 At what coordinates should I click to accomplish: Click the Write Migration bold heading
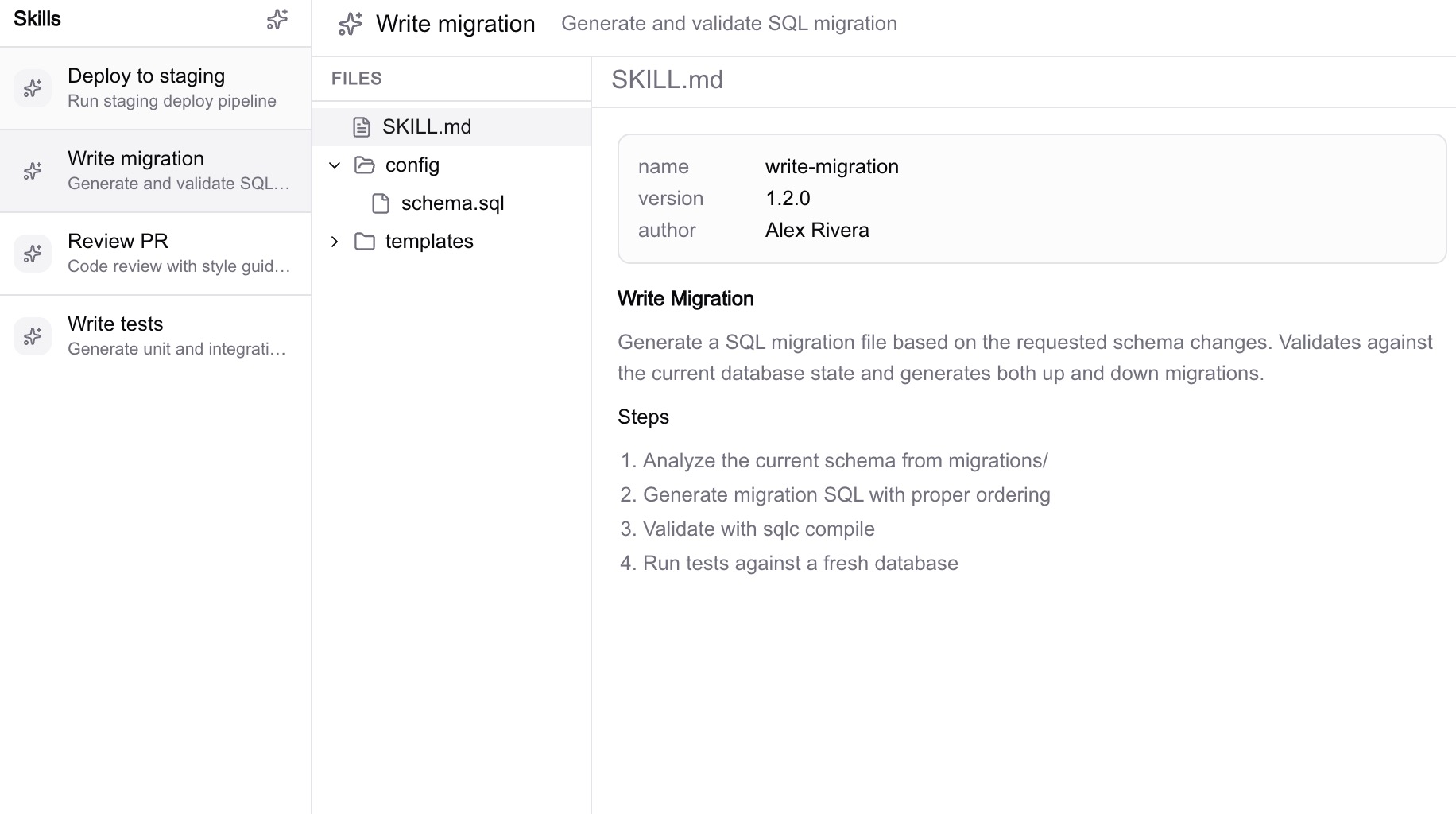686,299
